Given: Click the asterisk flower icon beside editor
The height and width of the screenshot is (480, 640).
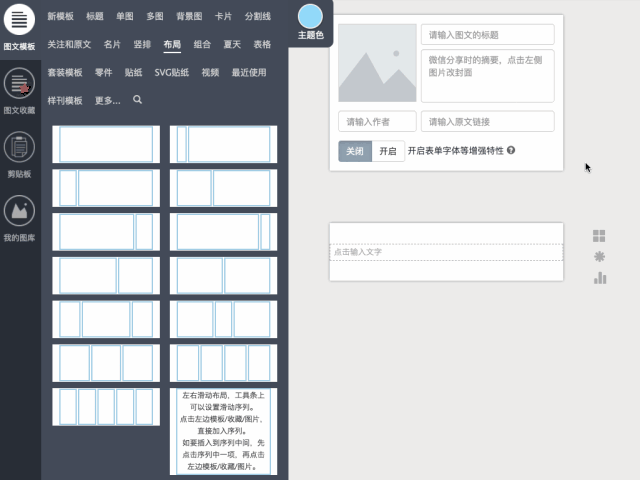Looking at the screenshot, I should 599,257.
